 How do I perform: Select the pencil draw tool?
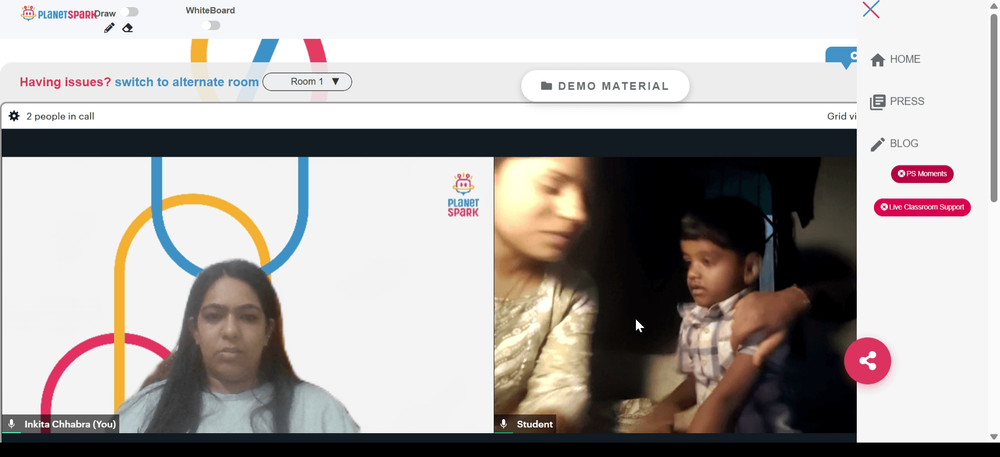click(x=109, y=28)
